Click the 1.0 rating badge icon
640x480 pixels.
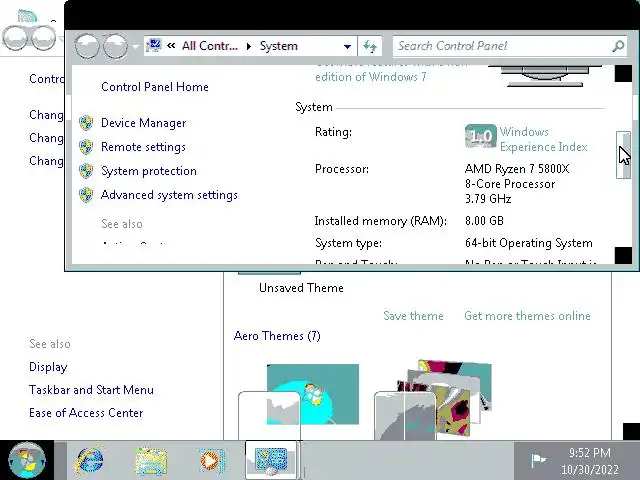(480, 136)
